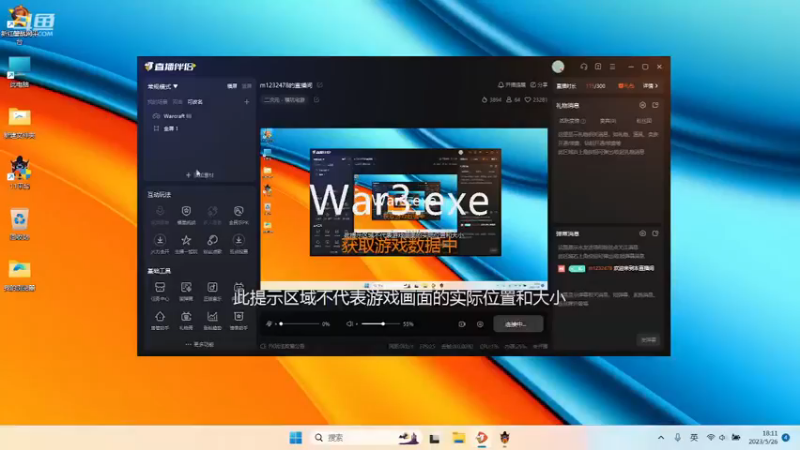Click the add source button below source list
The height and width of the screenshot is (450, 800).
(199, 174)
